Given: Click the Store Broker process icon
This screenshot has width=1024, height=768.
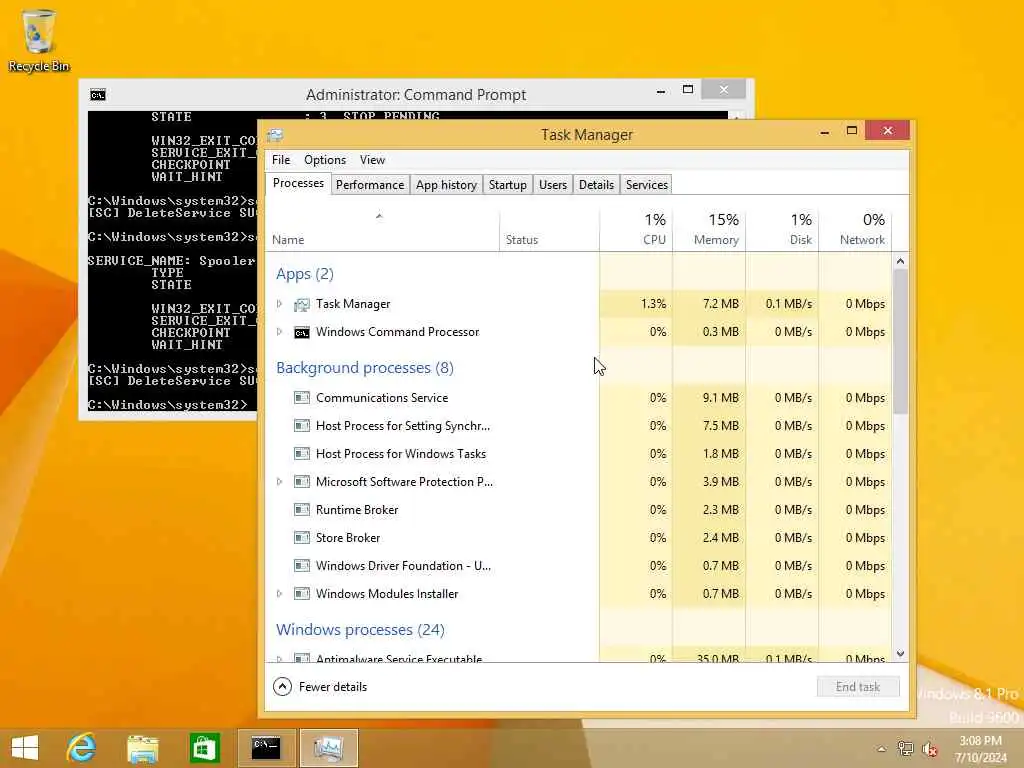Looking at the screenshot, I should (x=302, y=538).
